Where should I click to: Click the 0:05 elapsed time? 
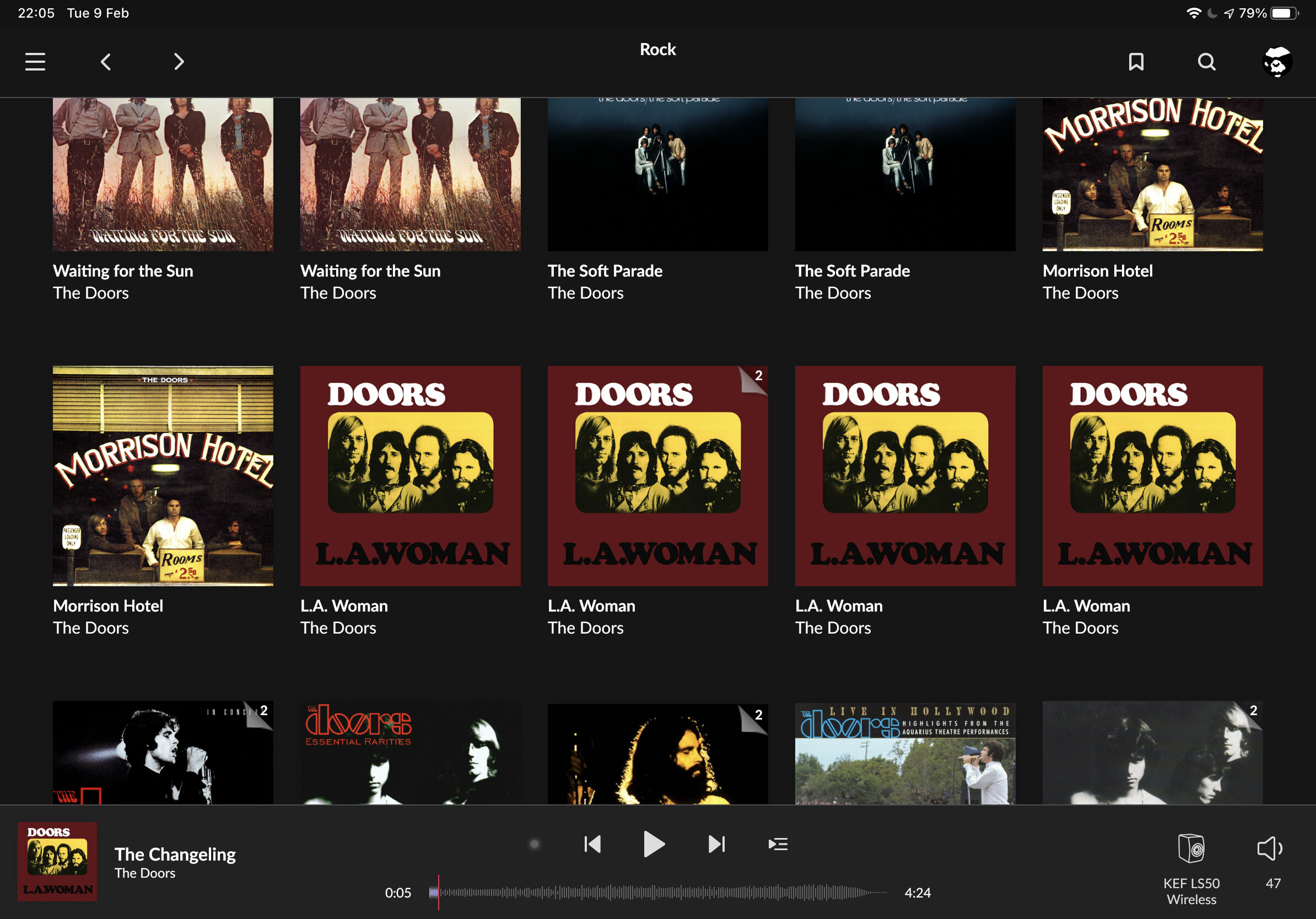[398, 892]
